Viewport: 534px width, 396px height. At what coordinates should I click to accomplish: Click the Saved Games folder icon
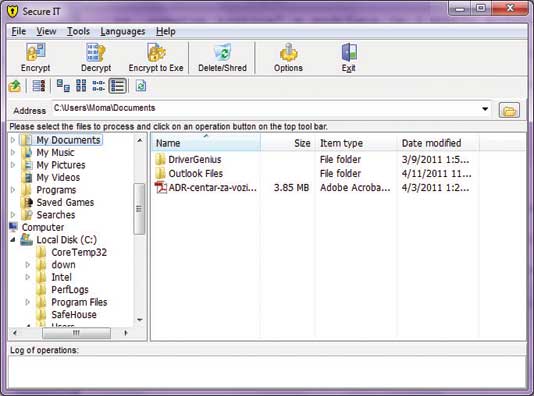click(27, 202)
